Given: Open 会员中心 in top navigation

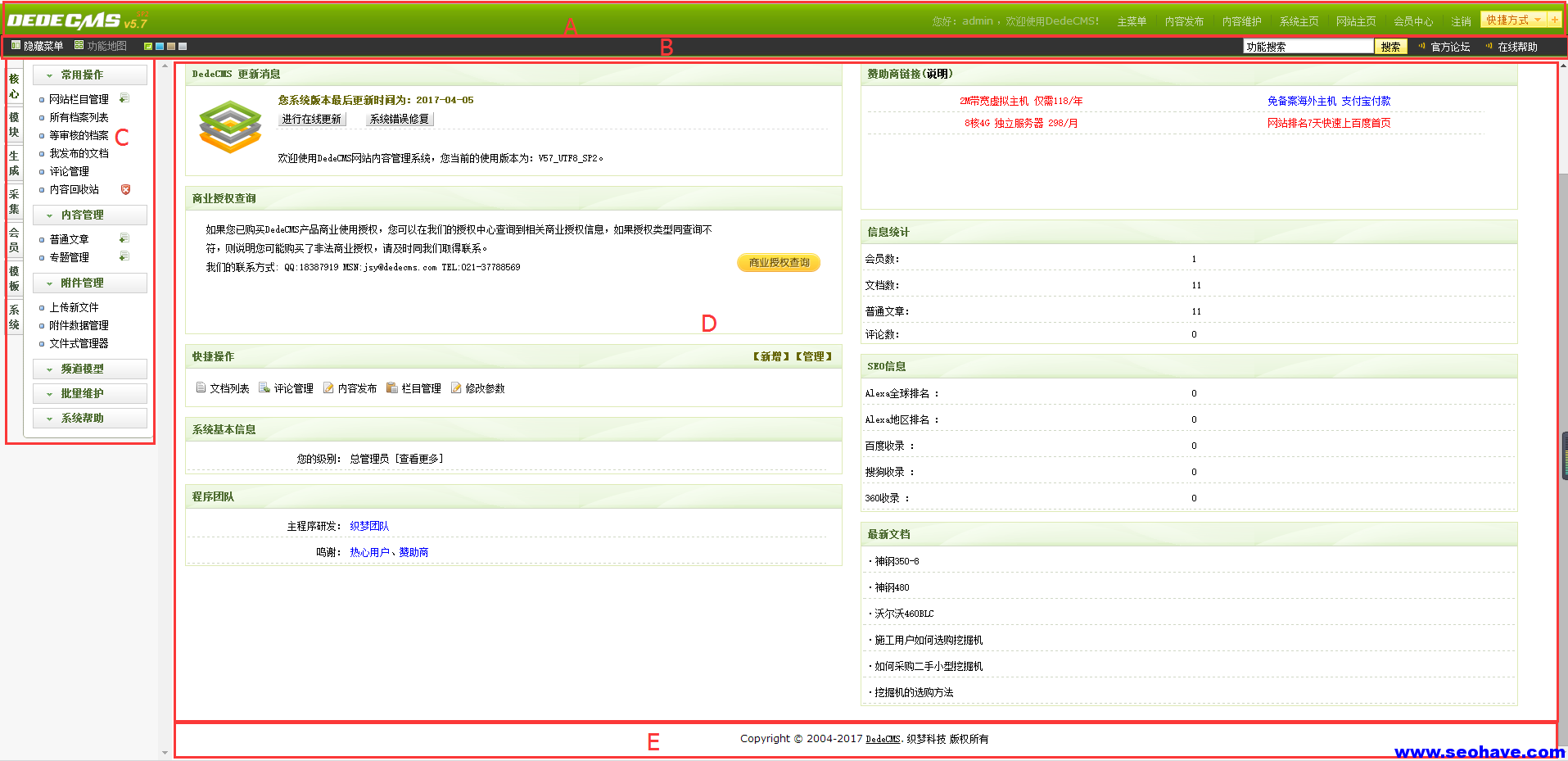Looking at the screenshot, I should click(x=1413, y=21).
